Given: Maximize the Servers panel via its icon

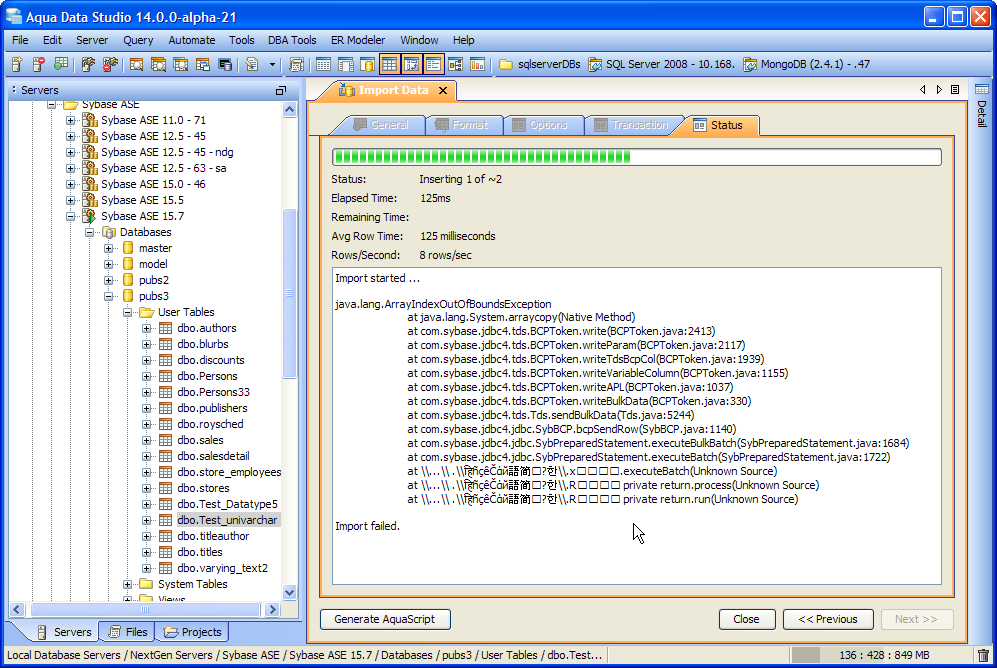Looking at the screenshot, I should click(280, 90).
